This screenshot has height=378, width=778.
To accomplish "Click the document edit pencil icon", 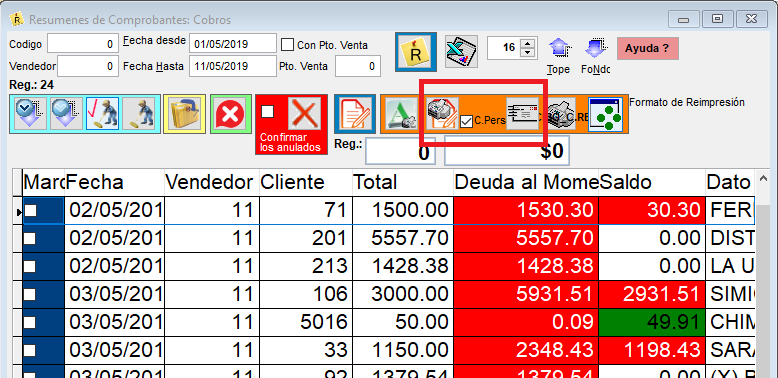I will tap(354, 114).
